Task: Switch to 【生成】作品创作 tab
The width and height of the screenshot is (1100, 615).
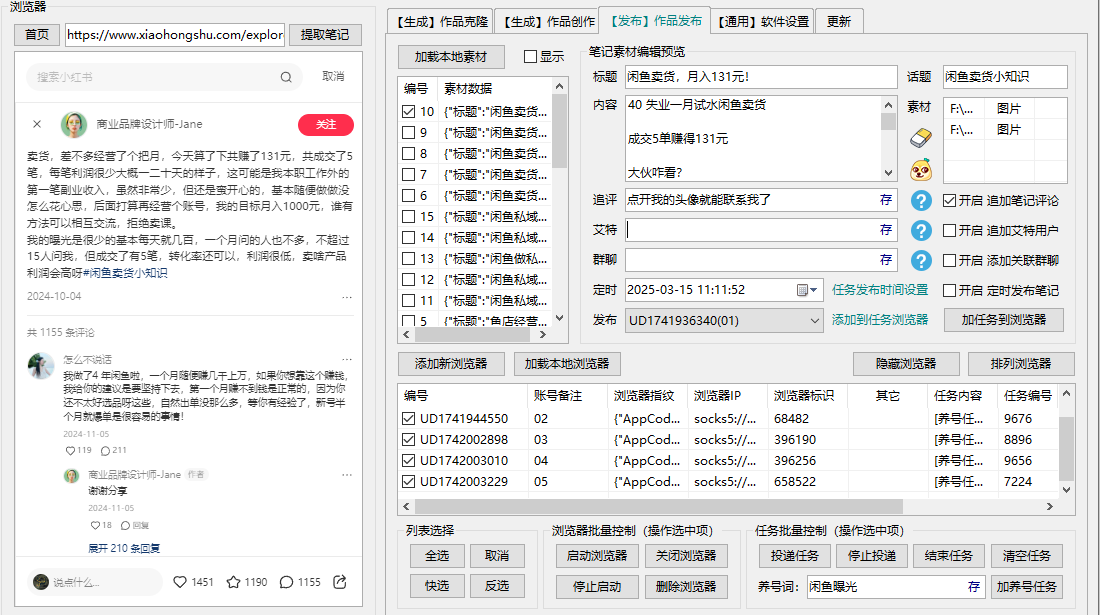Action: click(x=548, y=22)
